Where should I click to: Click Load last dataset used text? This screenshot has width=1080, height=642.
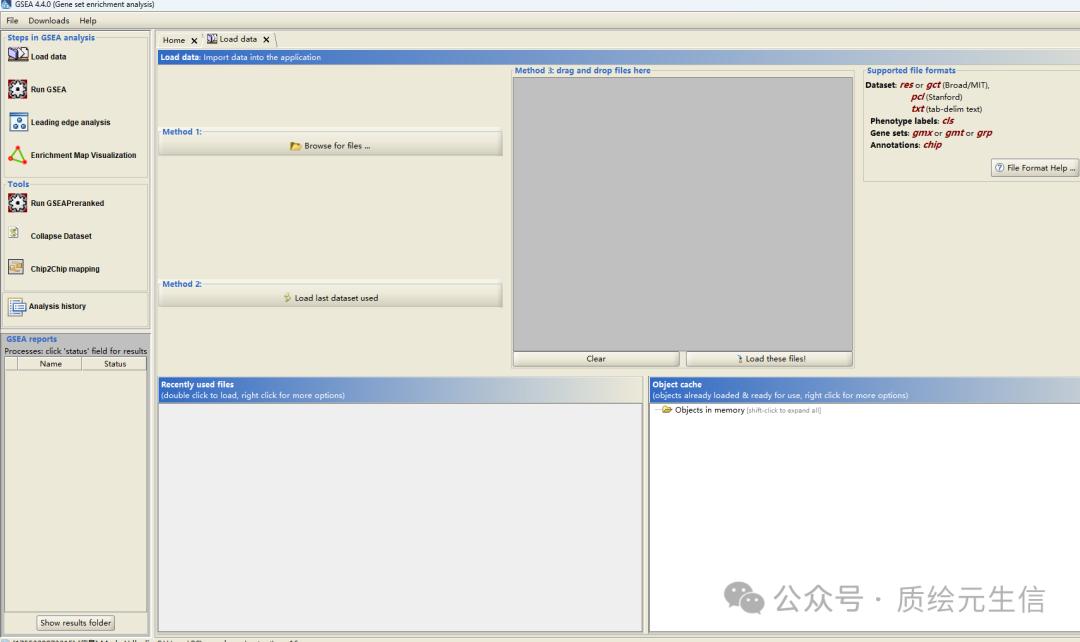[x=336, y=298]
